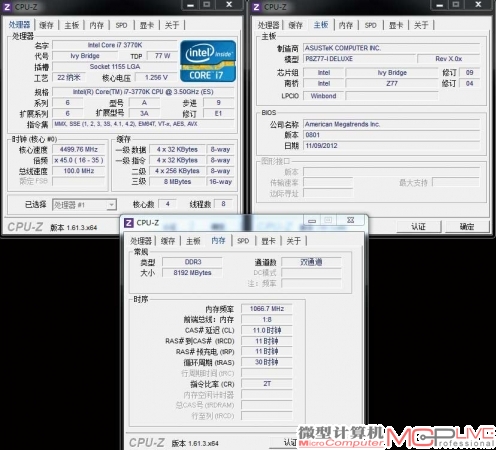Click the CPU-Z app icon in the mainboard window title bar
The width and height of the screenshot is (496, 450).
256,7
